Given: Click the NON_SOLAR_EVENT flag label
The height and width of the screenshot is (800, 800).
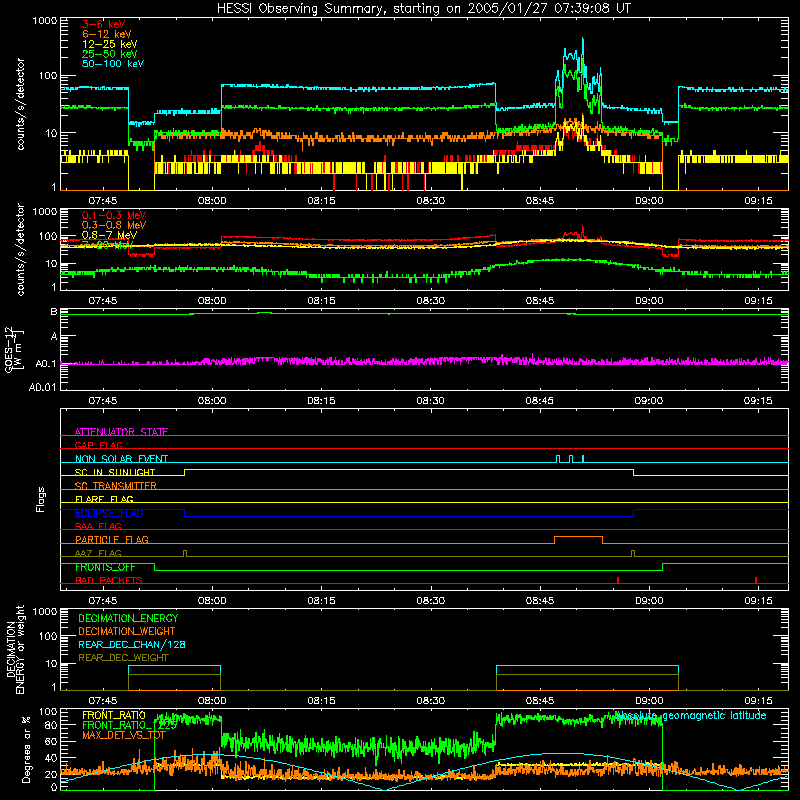Looking at the screenshot, I should [121, 459].
